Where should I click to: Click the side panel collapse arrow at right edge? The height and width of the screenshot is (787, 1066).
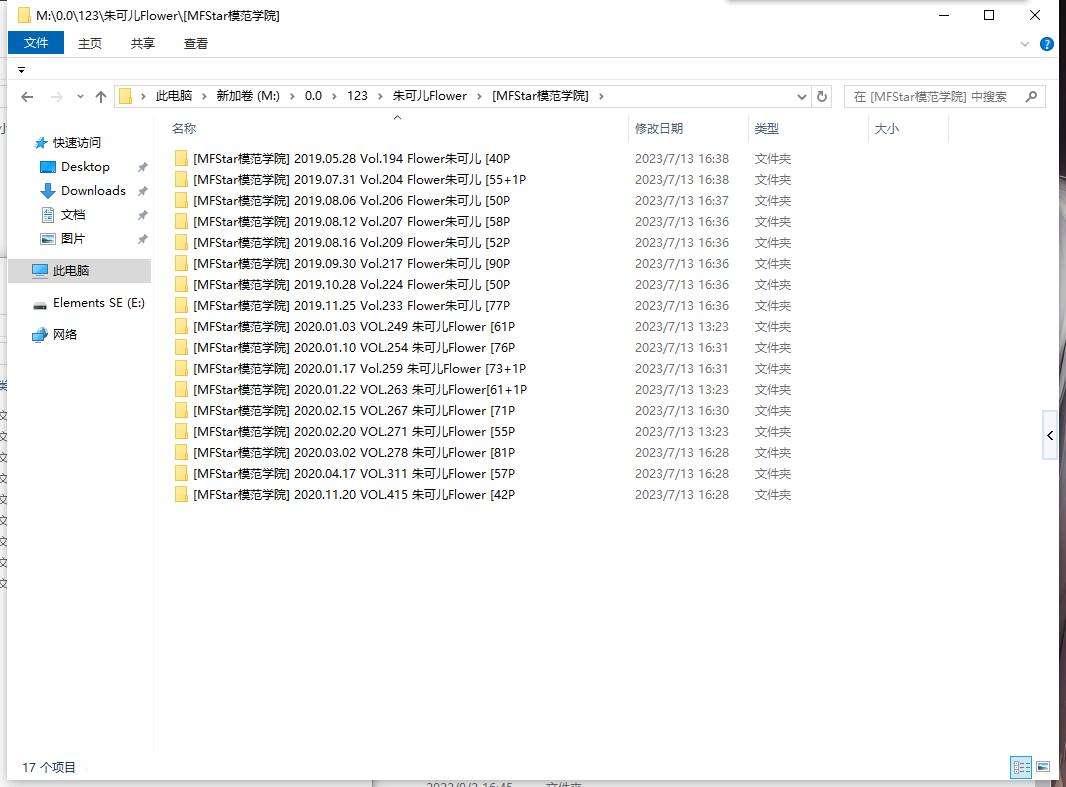pos(1050,436)
